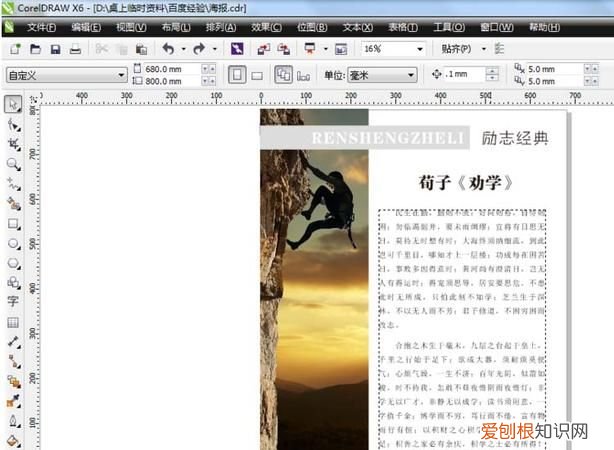Select the Freehand tool

tap(14, 184)
